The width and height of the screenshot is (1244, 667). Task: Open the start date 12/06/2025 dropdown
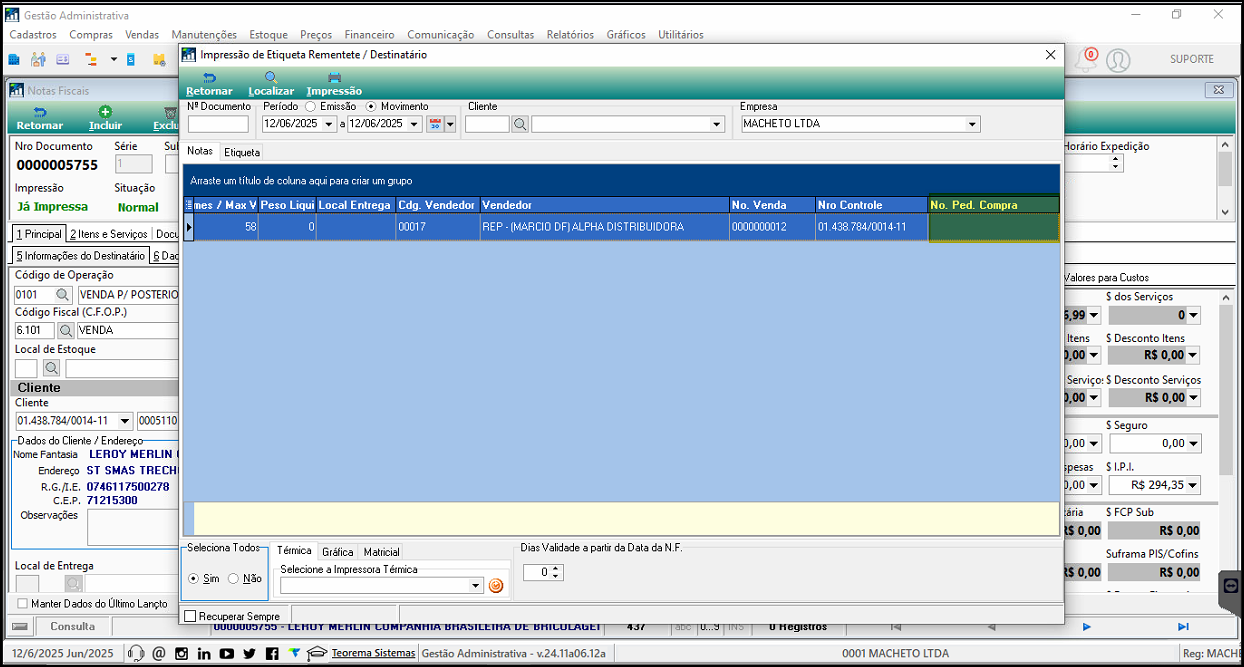click(330, 124)
